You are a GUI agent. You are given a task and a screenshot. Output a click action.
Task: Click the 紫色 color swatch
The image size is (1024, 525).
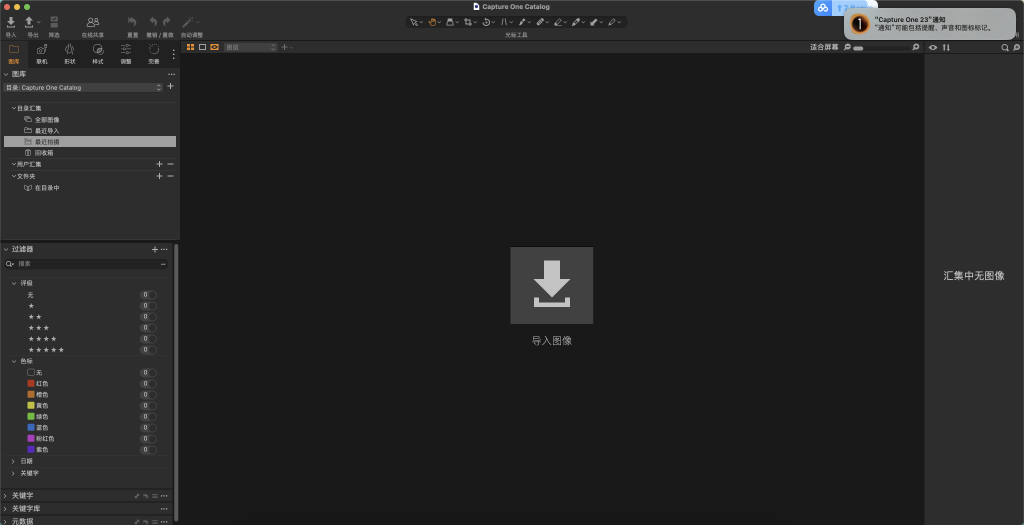tap(31, 449)
